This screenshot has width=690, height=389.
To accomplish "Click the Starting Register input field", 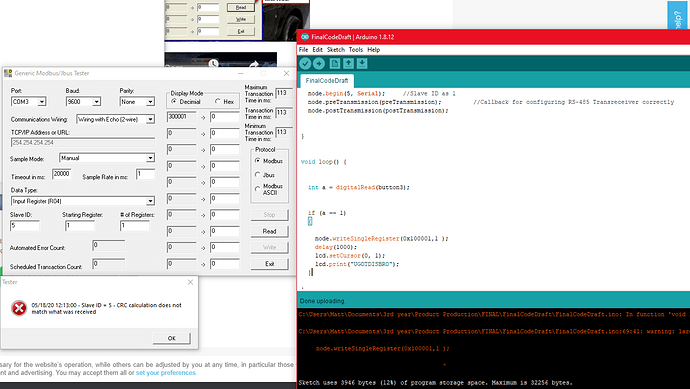I will [80, 226].
